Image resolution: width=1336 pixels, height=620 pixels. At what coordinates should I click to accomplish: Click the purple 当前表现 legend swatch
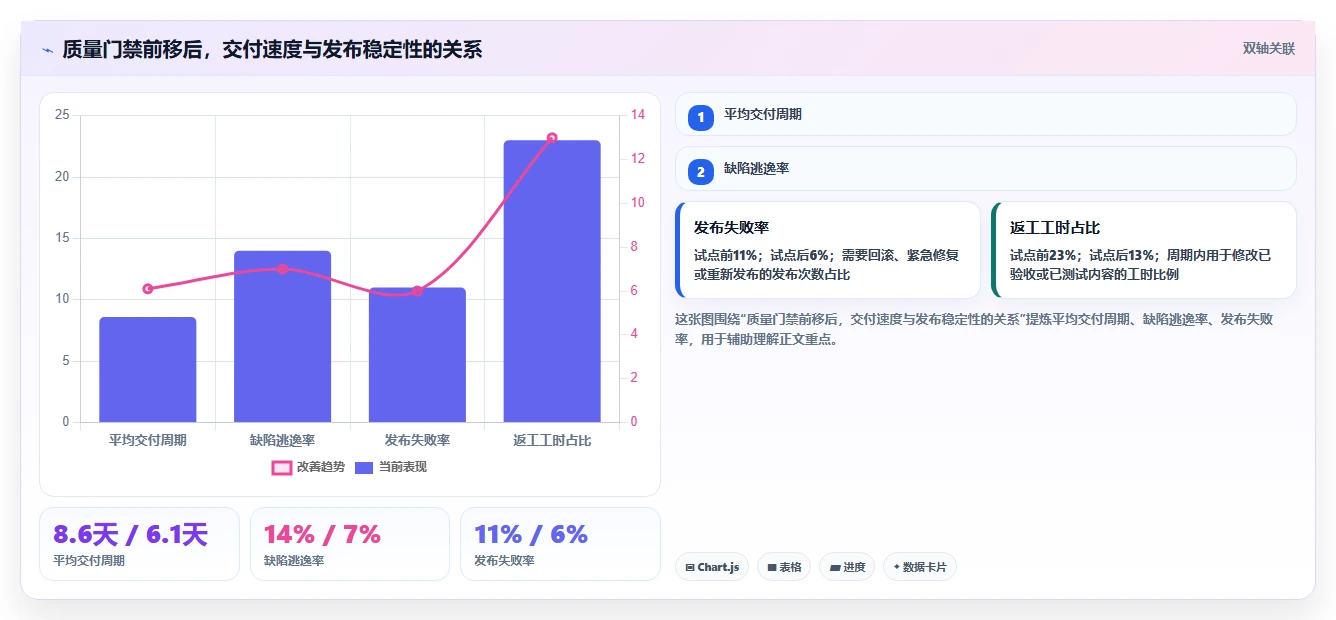tap(365, 467)
